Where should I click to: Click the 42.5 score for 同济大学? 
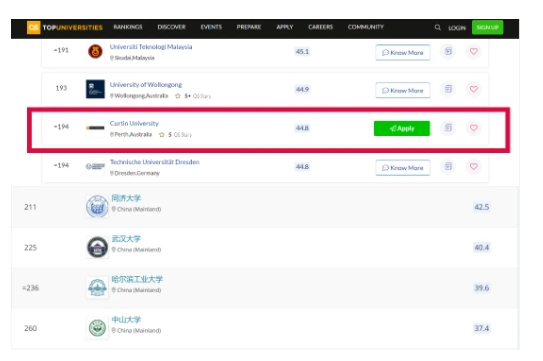click(482, 207)
